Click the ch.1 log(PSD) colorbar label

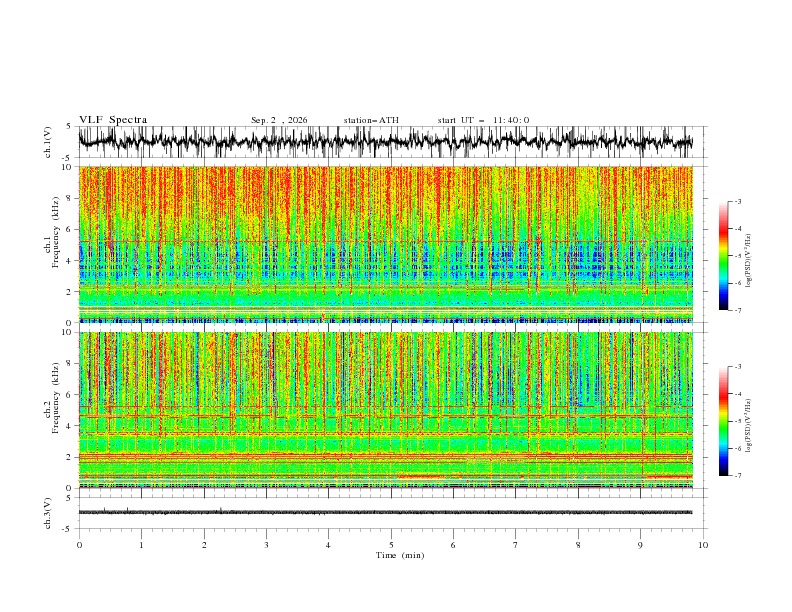pos(748,261)
